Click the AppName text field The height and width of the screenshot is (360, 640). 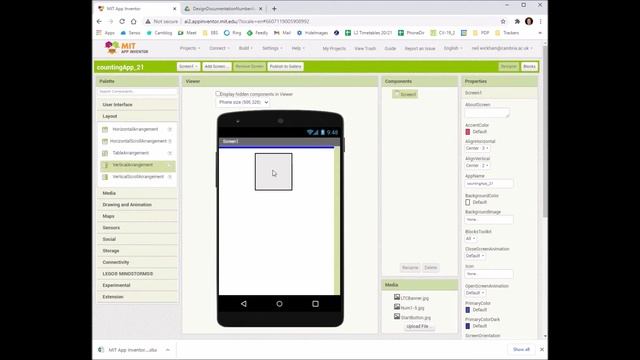(489, 184)
